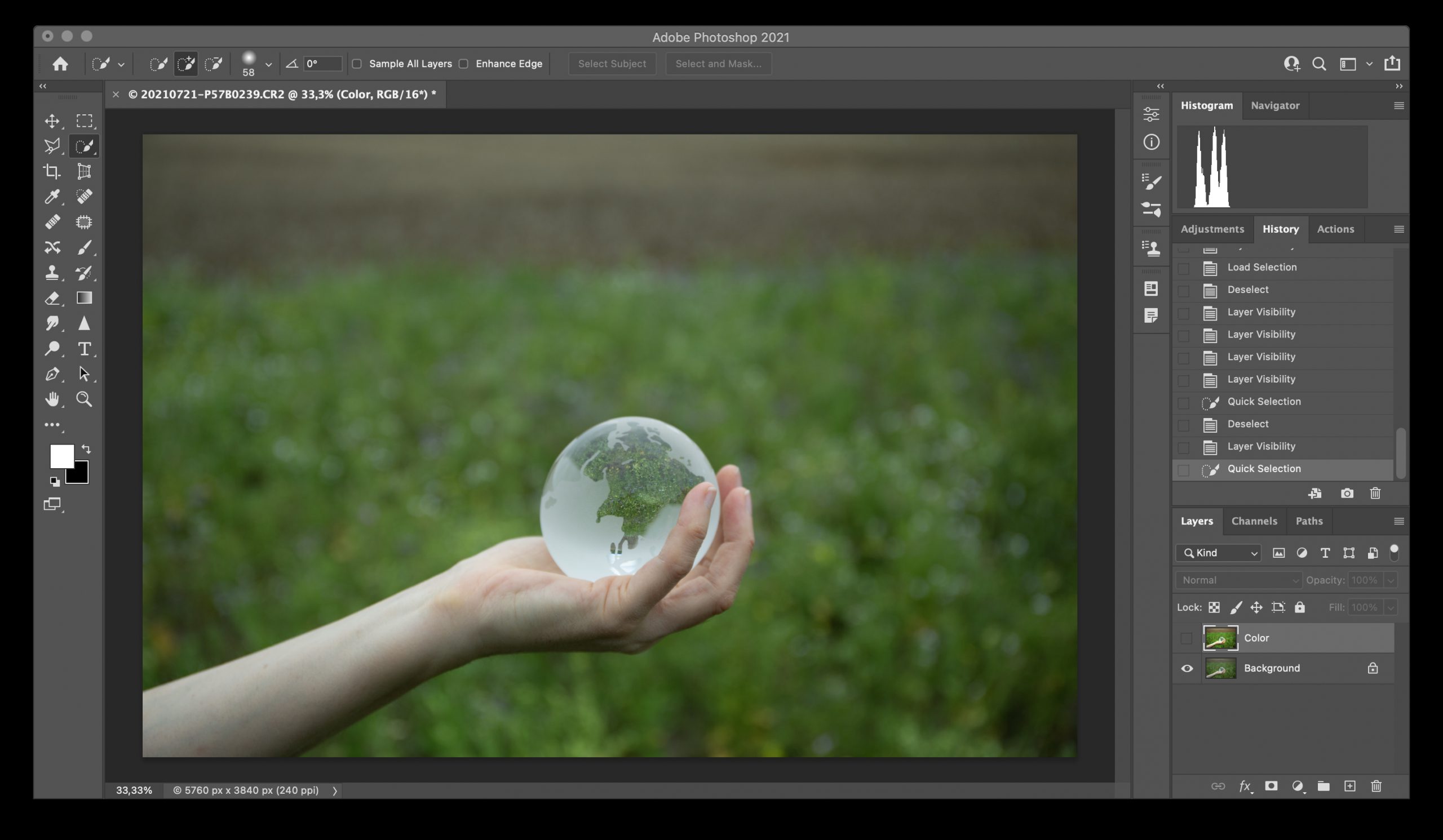1443x840 pixels.
Task: Create a new layer in the Layers panel
Action: [1349, 786]
